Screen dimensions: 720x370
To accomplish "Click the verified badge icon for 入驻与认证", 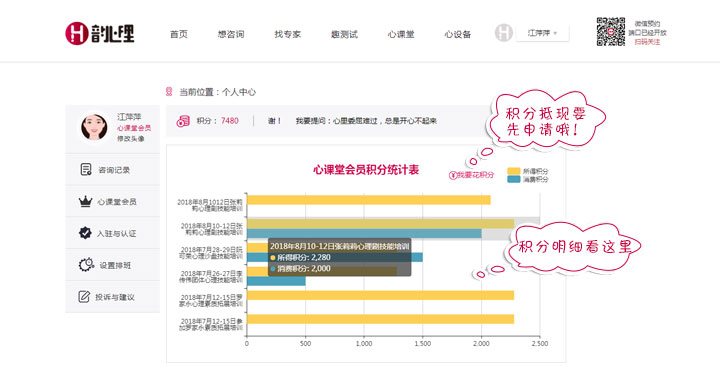I will click(85, 233).
